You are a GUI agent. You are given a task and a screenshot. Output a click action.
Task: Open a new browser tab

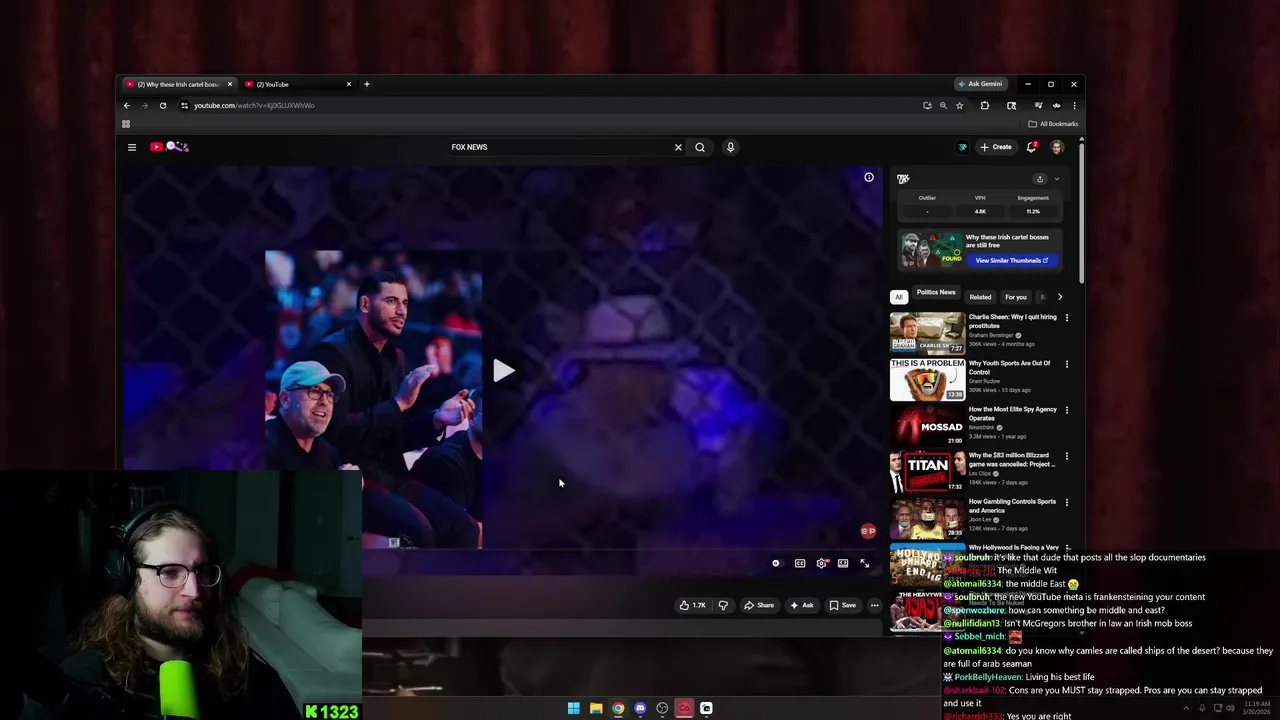click(366, 84)
